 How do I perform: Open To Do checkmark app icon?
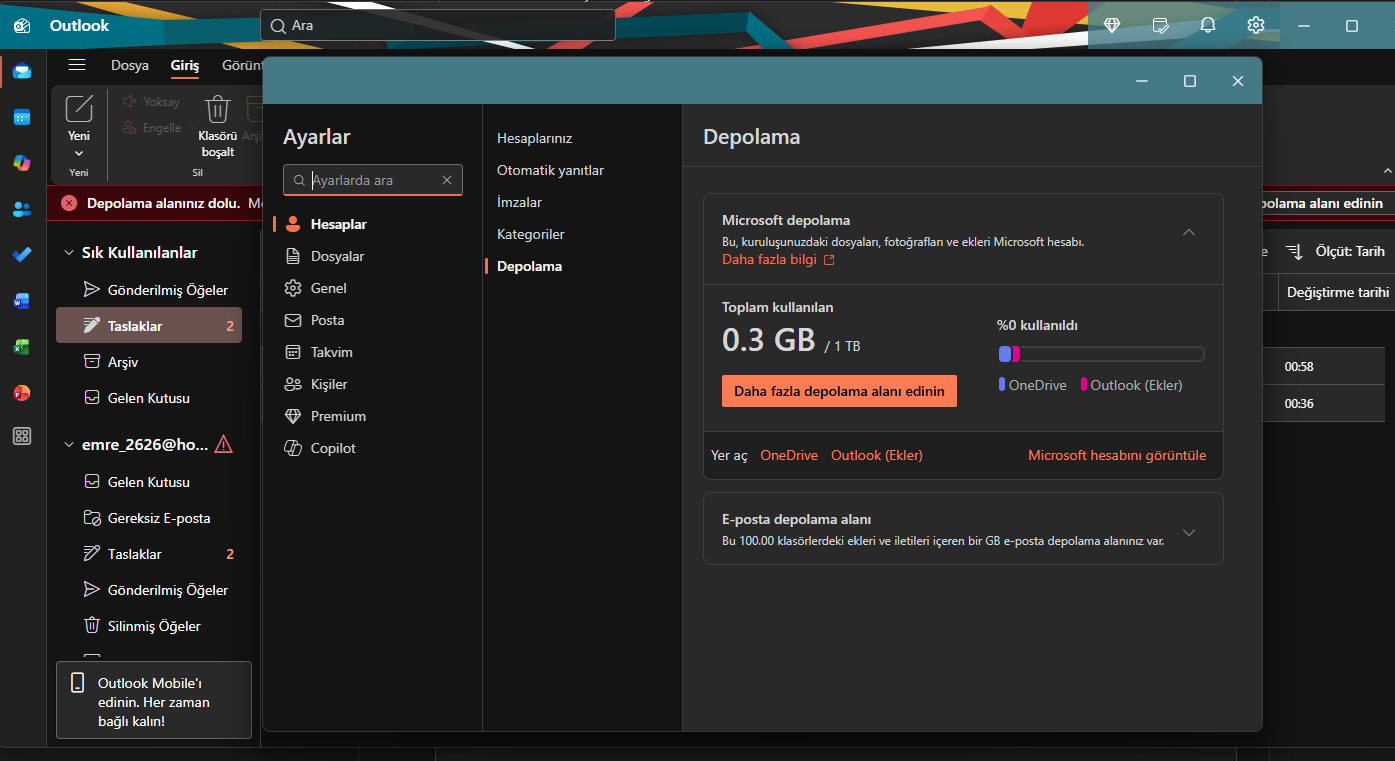tap(22, 255)
